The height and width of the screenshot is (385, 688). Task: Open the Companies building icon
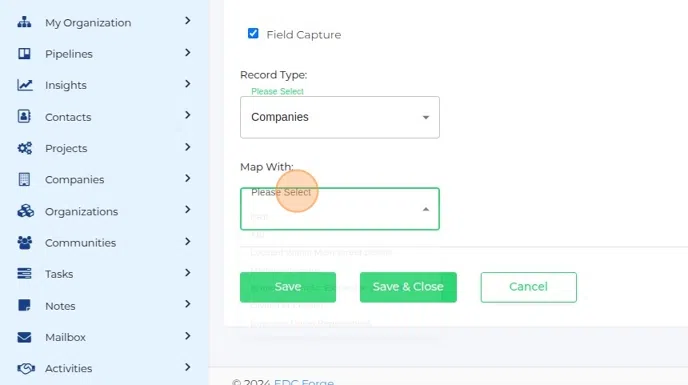pyautogui.click(x=24, y=179)
